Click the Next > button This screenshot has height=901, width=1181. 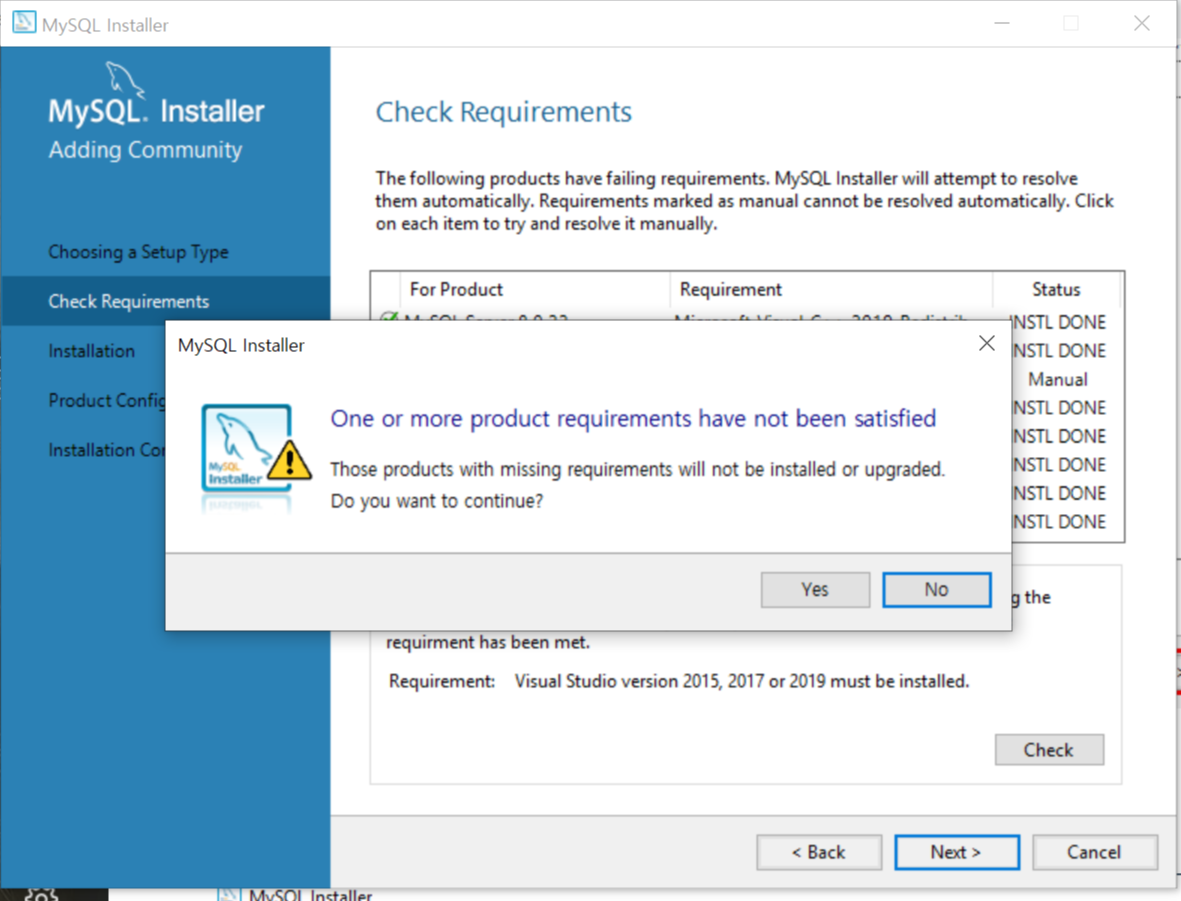pos(957,852)
